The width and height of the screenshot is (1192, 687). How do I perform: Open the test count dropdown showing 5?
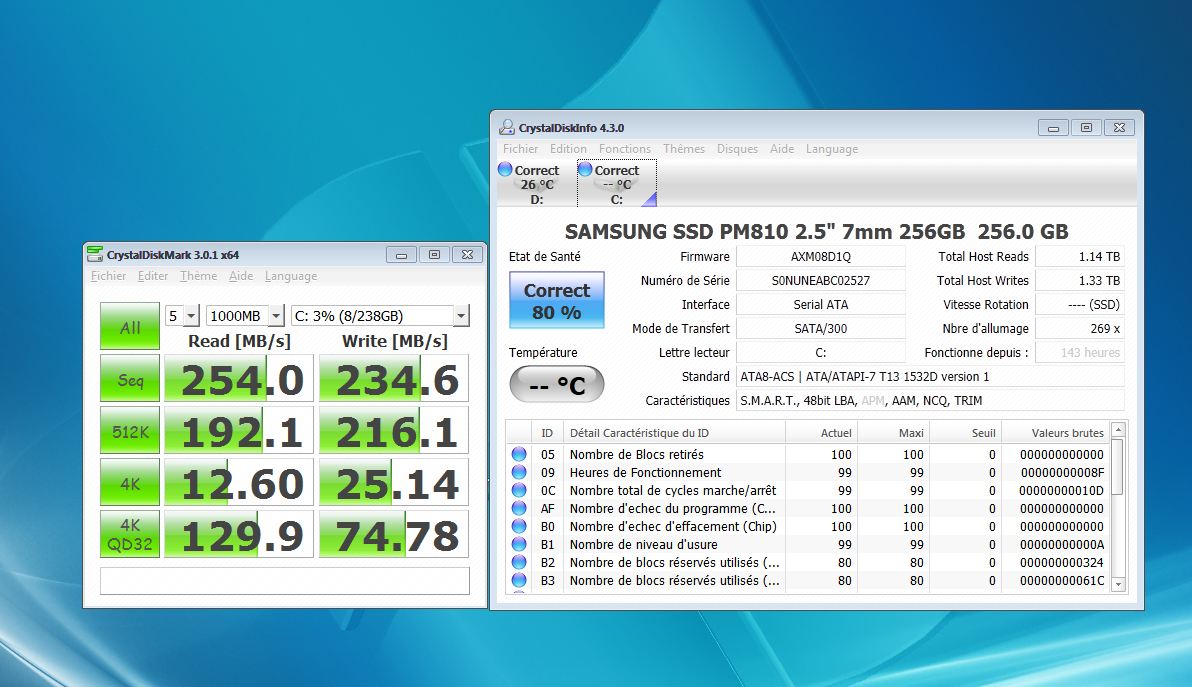point(182,316)
